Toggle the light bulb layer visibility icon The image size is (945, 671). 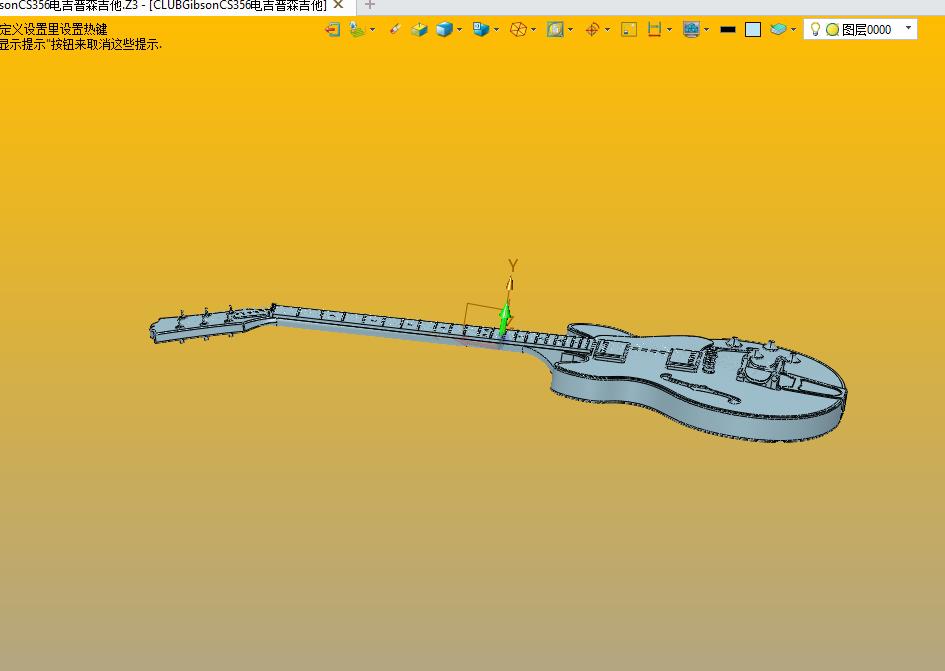(815, 29)
